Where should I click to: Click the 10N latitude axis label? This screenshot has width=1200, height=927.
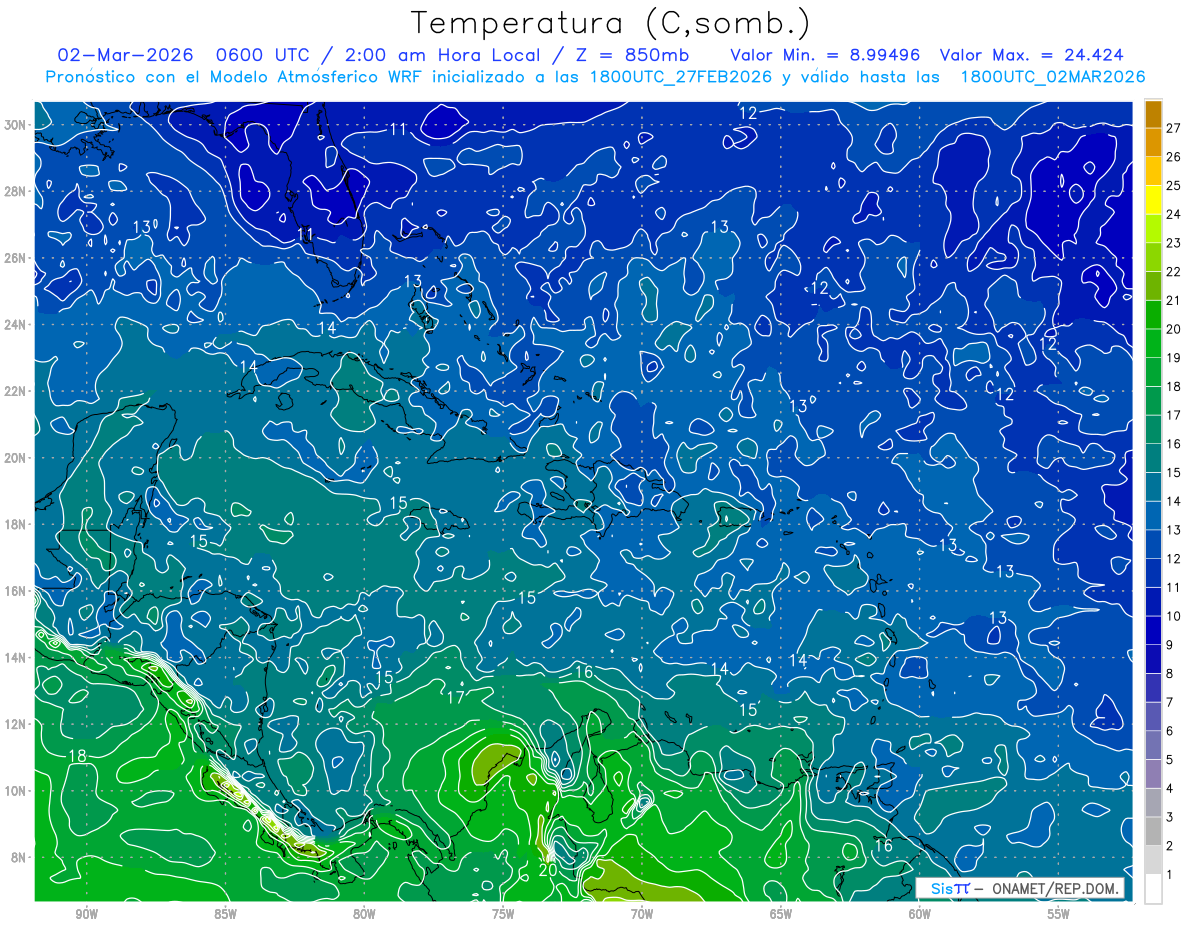click(x=17, y=791)
